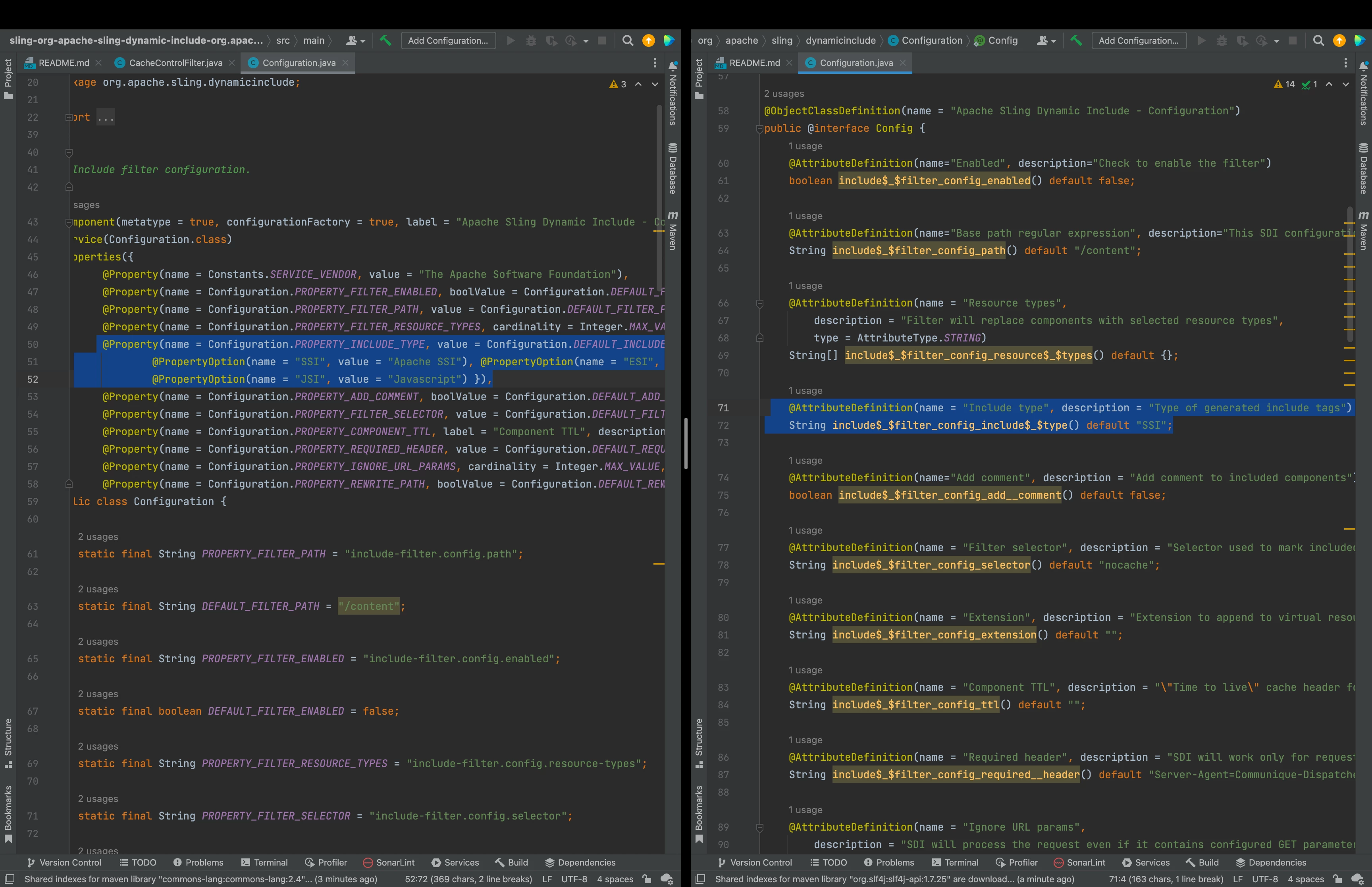The width and height of the screenshot is (1372, 887).
Task: Collapse Config interface fold marker at line 59
Action: pos(759,129)
